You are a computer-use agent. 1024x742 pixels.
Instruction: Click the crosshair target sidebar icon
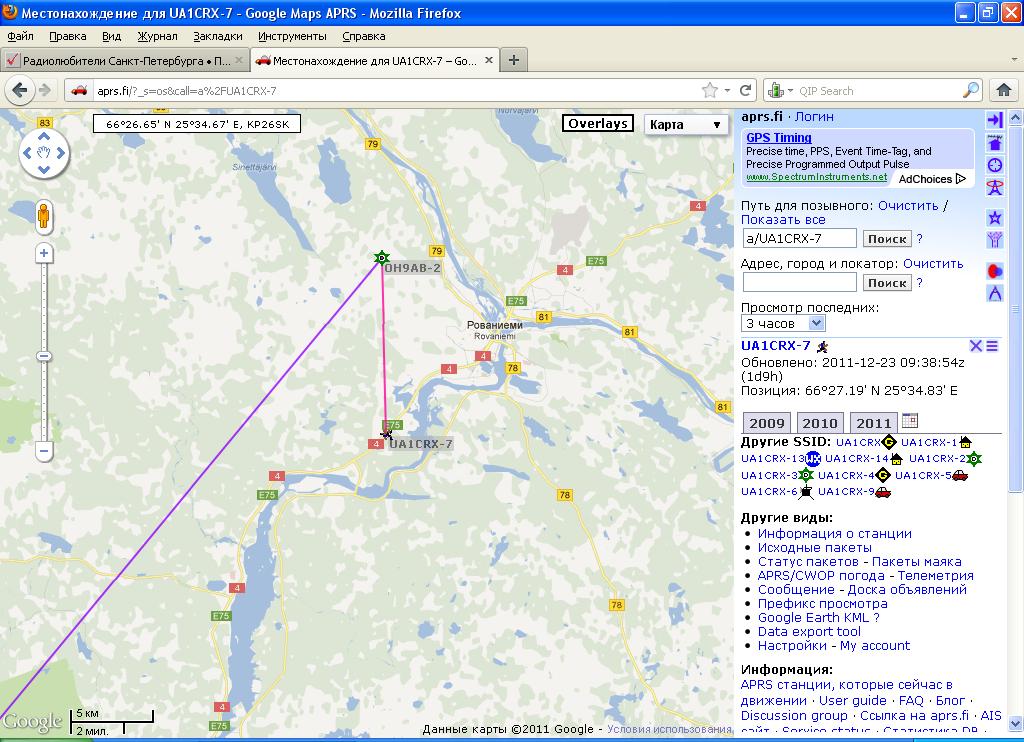pos(995,165)
